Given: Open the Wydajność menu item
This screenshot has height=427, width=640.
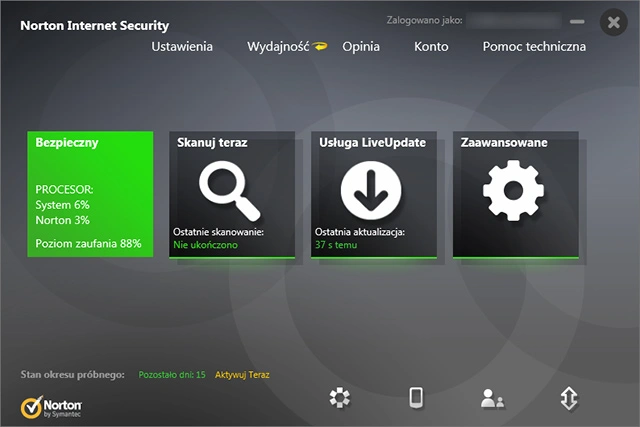Looking at the screenshot, I should (278, 47).
